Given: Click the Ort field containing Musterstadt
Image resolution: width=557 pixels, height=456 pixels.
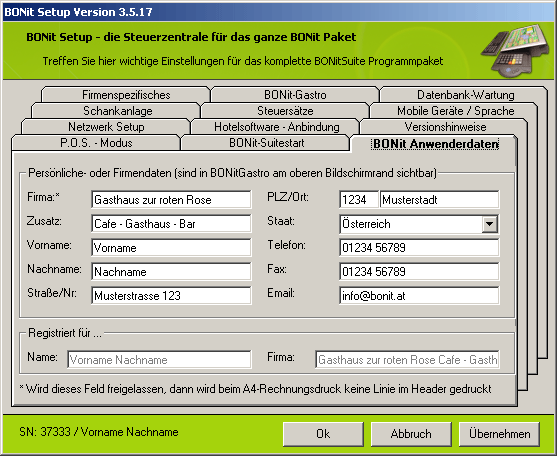Looking at the screenshot, I should [439, 199].
